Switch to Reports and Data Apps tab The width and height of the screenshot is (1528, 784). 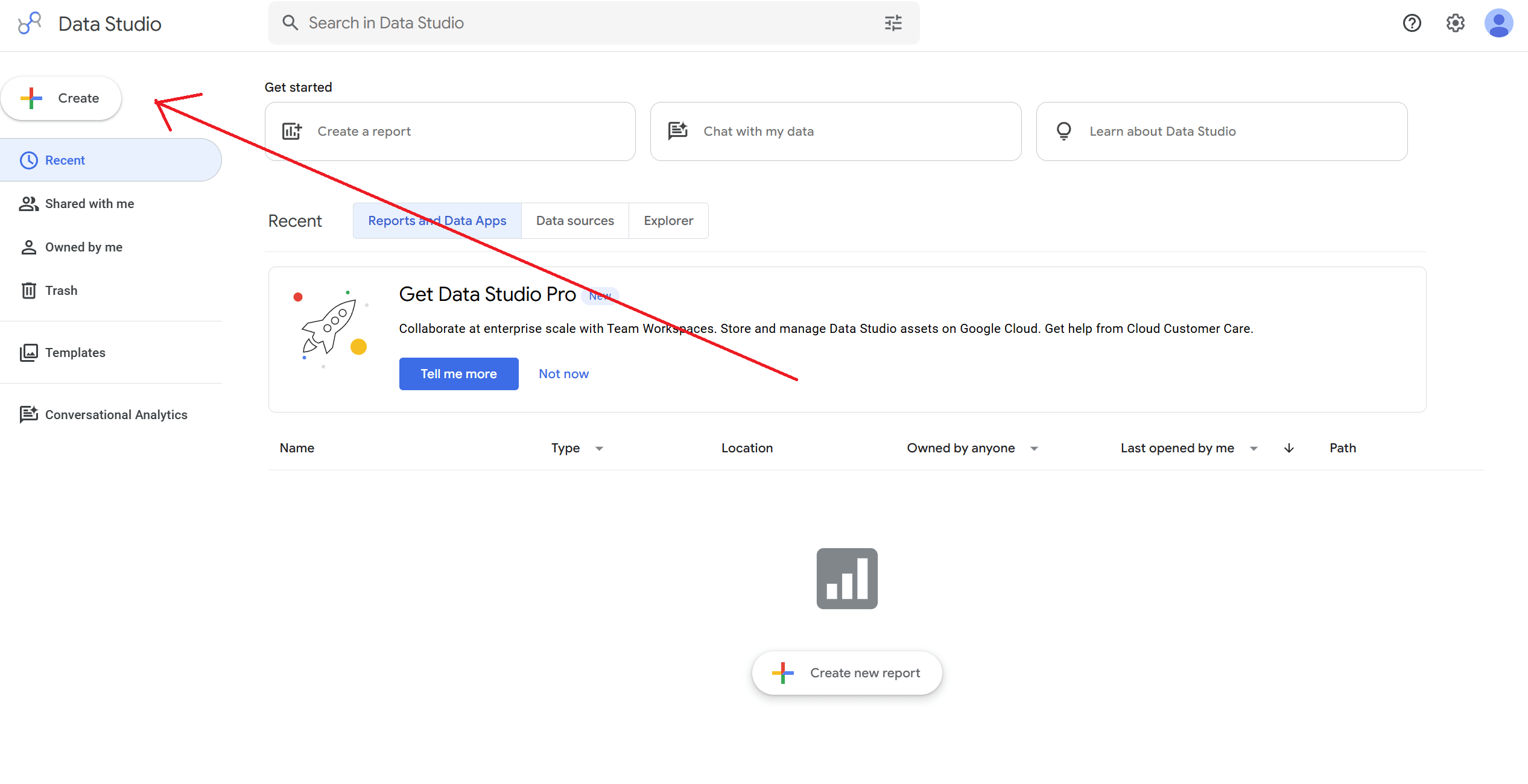[437, 221]
